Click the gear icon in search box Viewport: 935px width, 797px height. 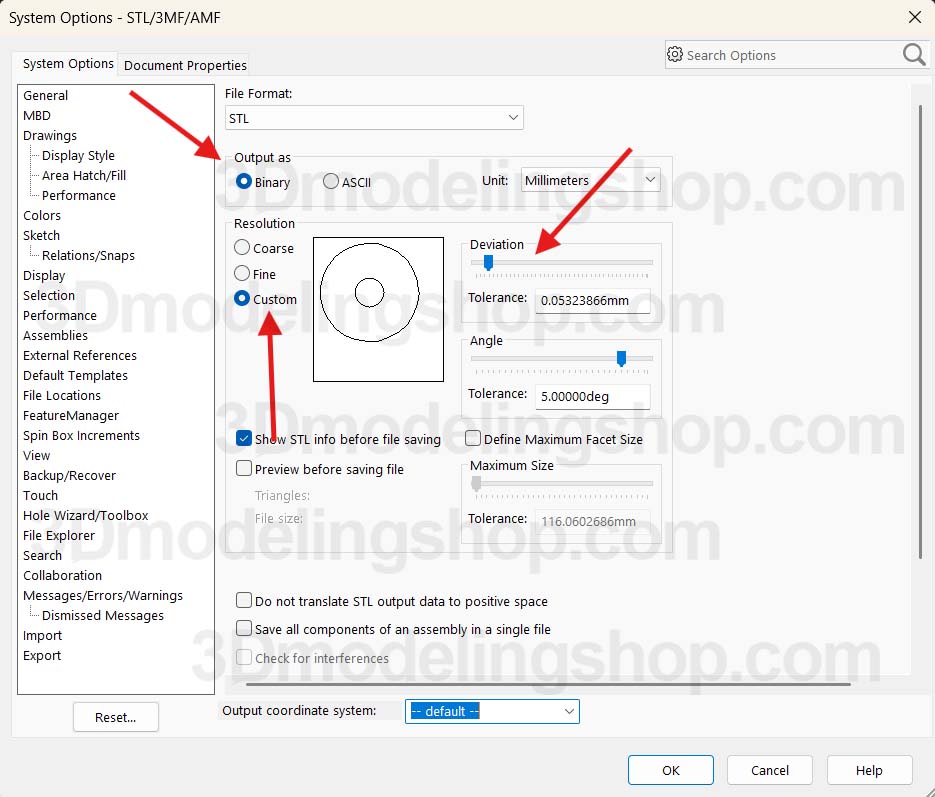tap(674, 54)
